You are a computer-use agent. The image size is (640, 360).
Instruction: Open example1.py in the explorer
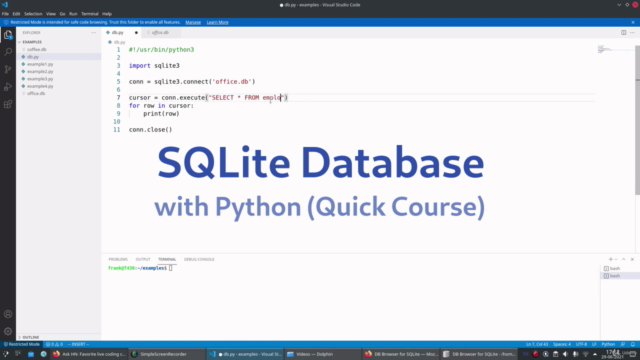click(x=59, y=64)
